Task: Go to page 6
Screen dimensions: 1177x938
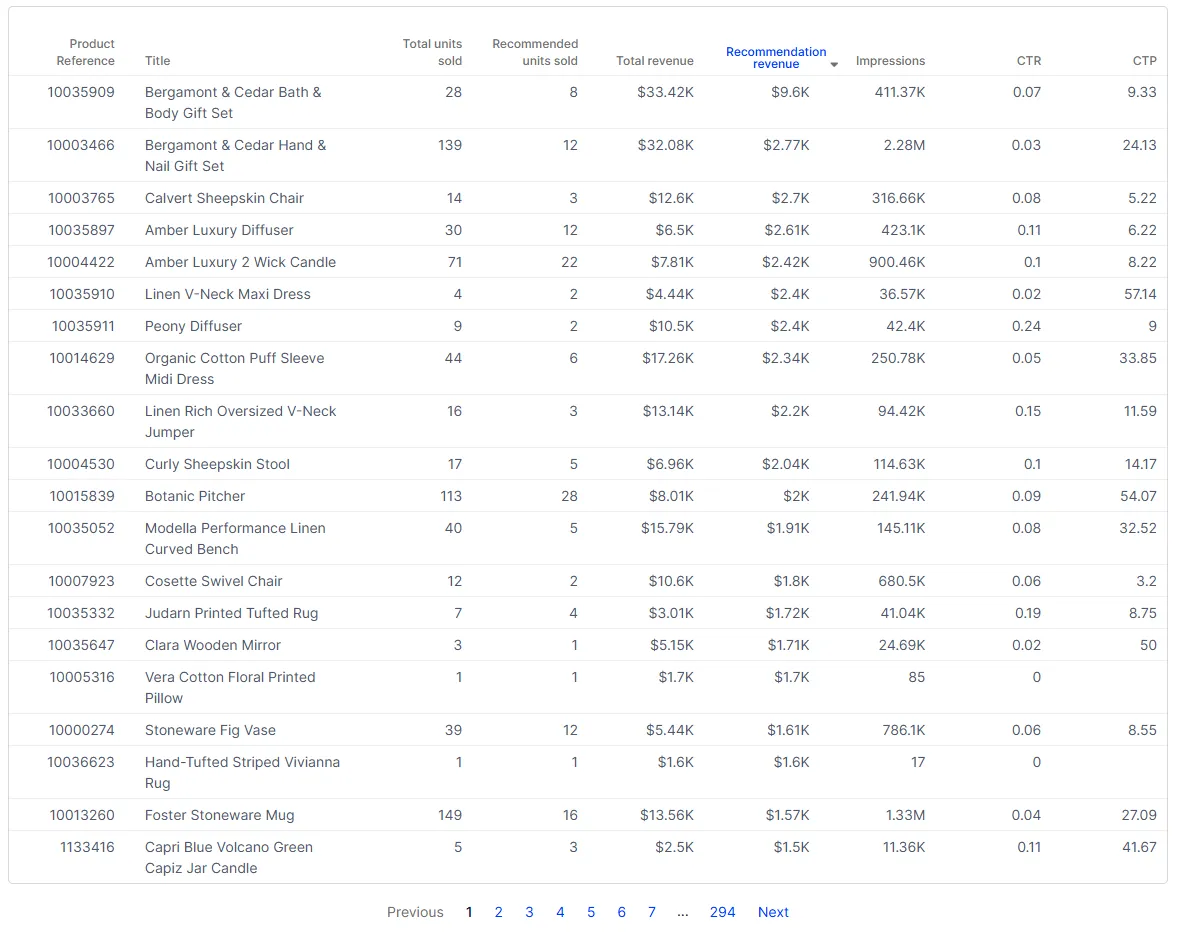Action: point(622,912)
